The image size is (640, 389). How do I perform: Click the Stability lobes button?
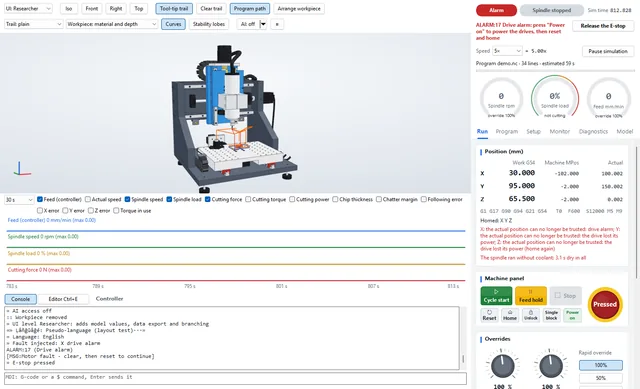(209, 24)
